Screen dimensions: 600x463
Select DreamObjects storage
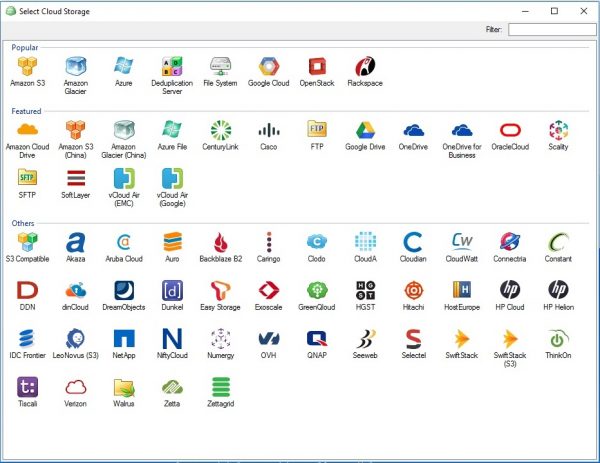[x=124, y=290]
